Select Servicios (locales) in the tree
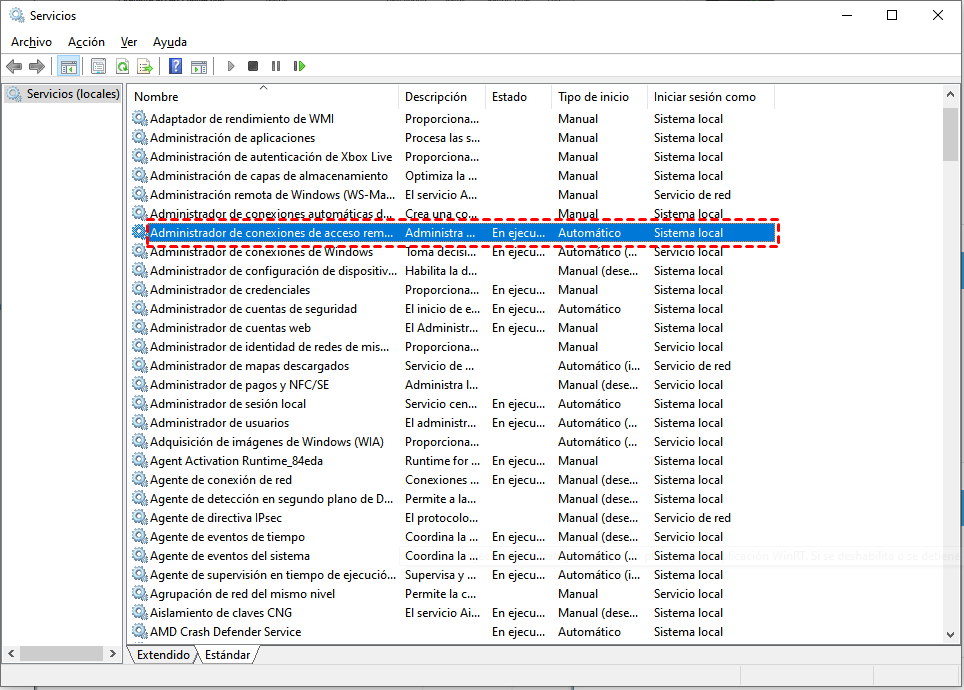Viewport: 964px width, 690px height. tap(62, 93)
